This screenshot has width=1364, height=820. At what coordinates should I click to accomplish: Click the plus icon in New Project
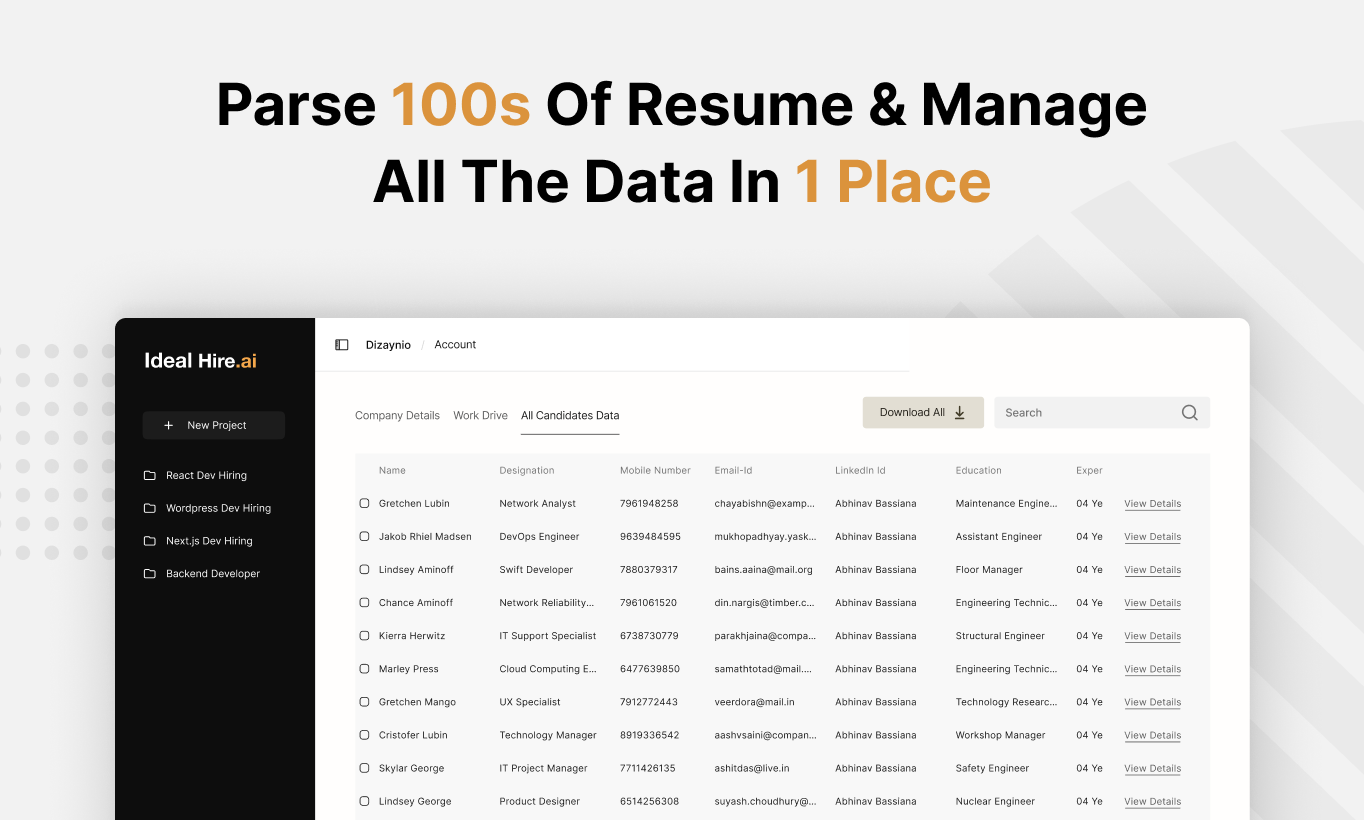click(168, 425)
